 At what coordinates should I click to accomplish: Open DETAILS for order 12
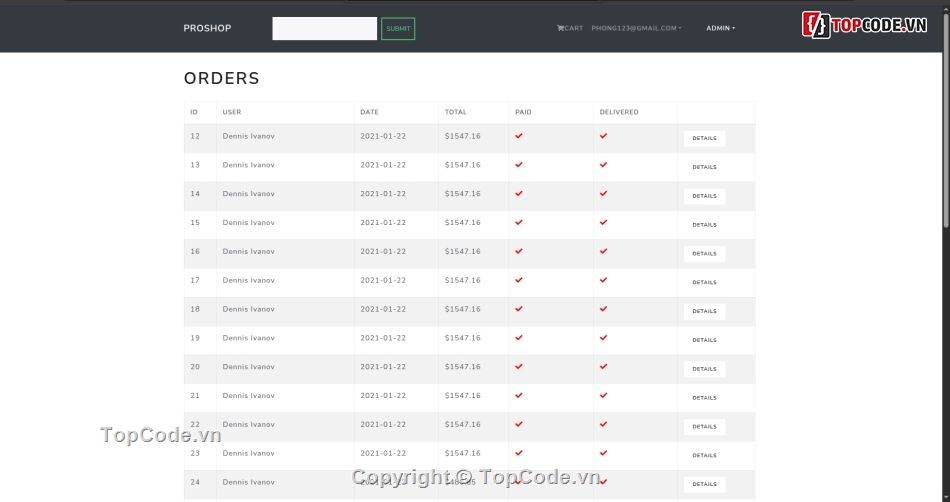pos(704,139)
